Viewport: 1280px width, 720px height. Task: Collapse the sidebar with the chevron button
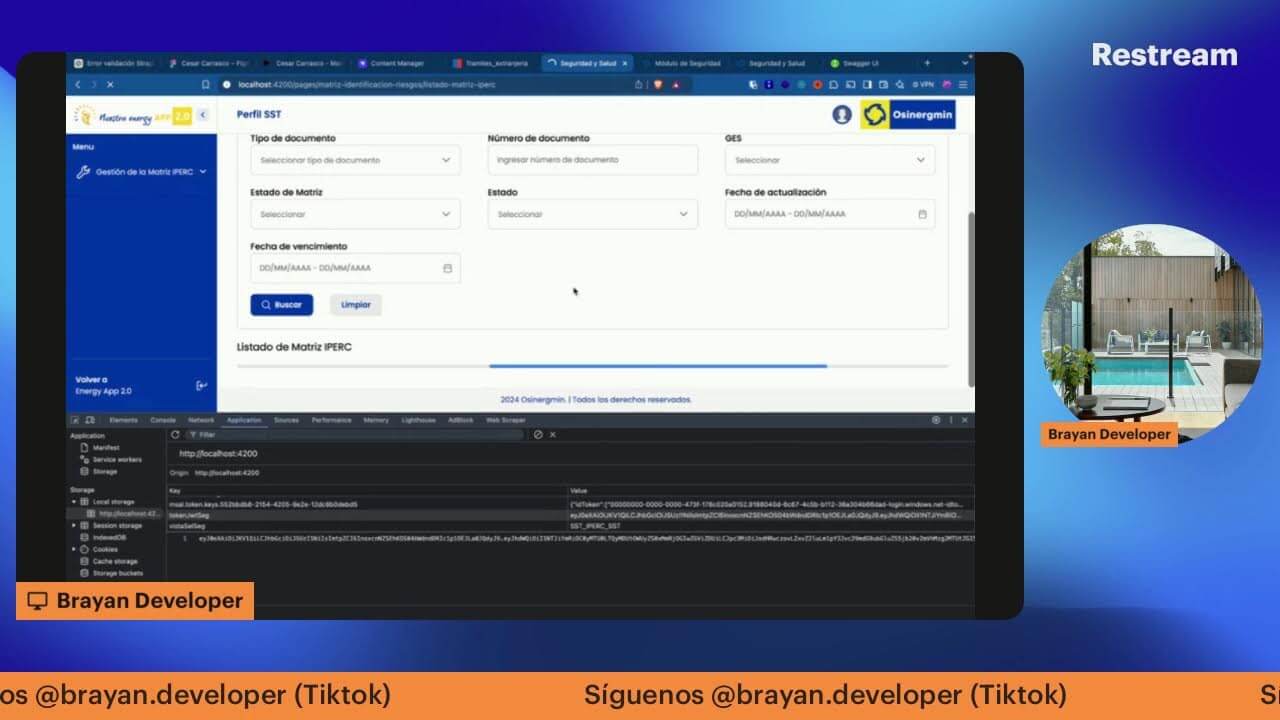(203, 115)
